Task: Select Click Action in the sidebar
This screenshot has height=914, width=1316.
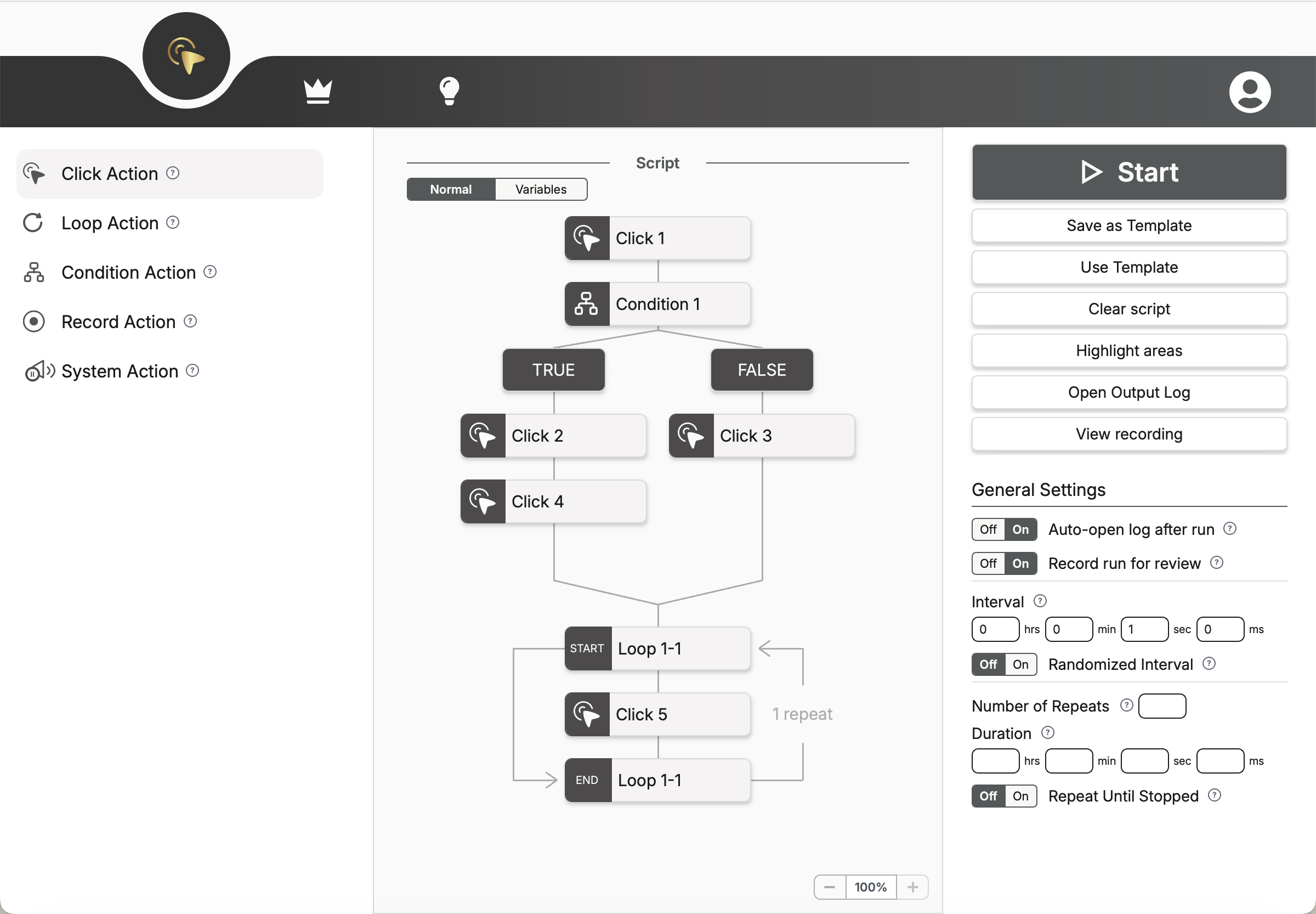Action: 170,173
